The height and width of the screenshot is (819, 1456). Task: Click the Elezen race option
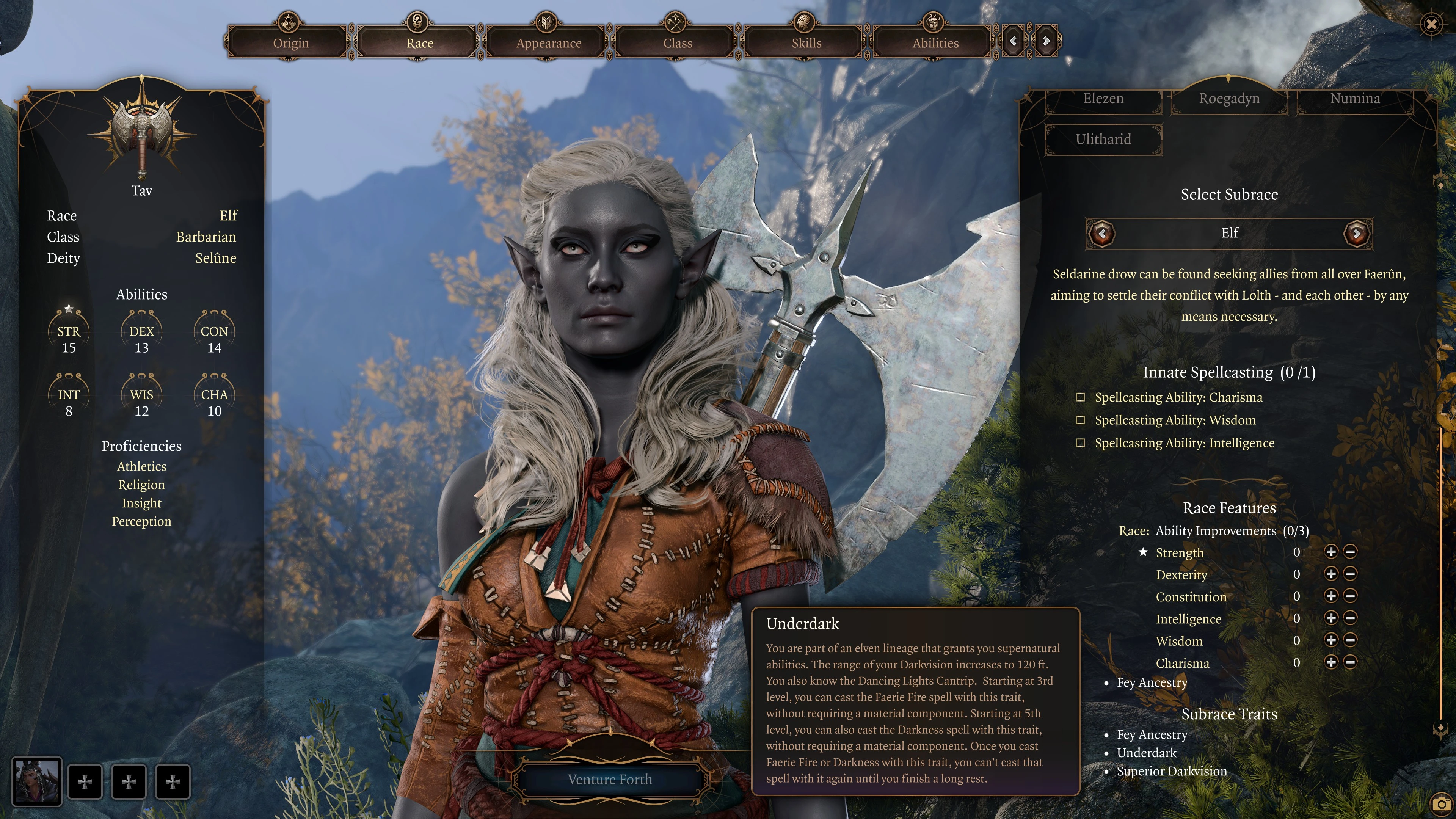1102,97
